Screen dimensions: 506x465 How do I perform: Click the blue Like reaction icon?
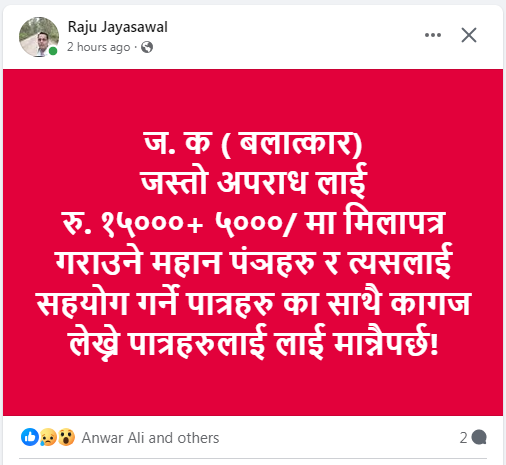[x=30, y=437]
